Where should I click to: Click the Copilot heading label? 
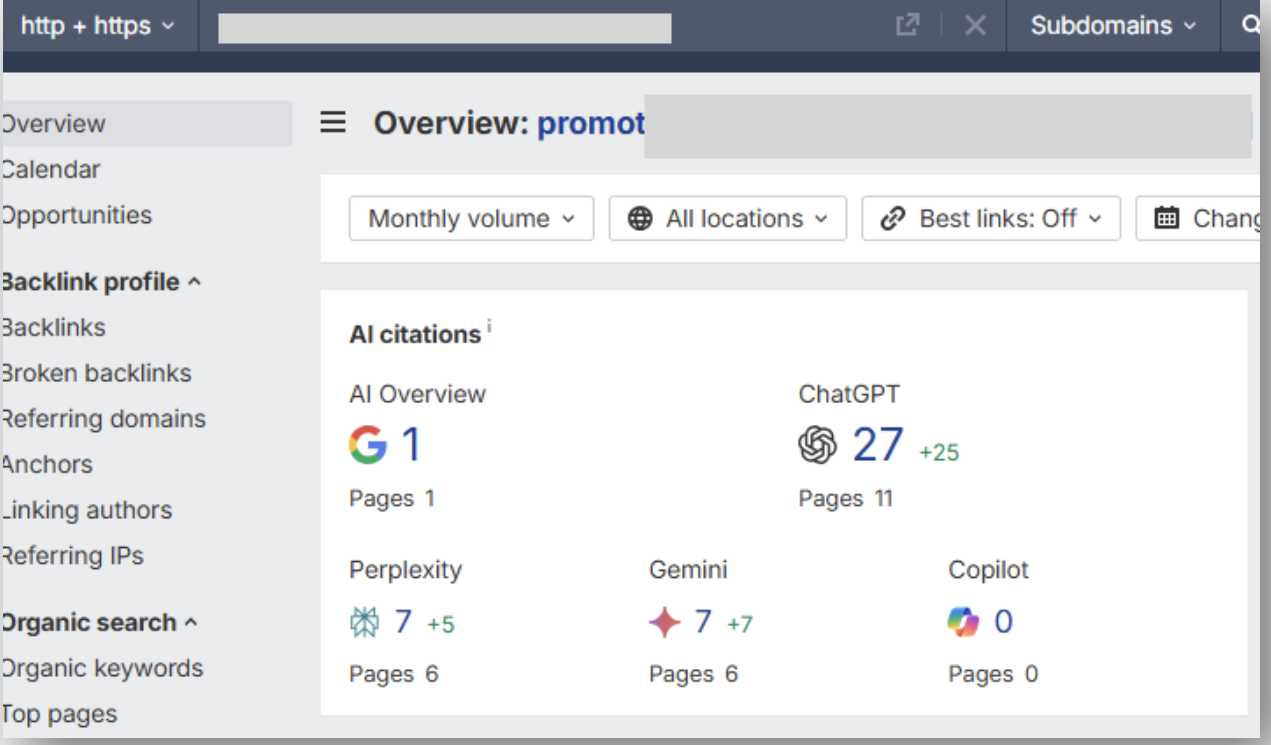(x=988, y=571)
